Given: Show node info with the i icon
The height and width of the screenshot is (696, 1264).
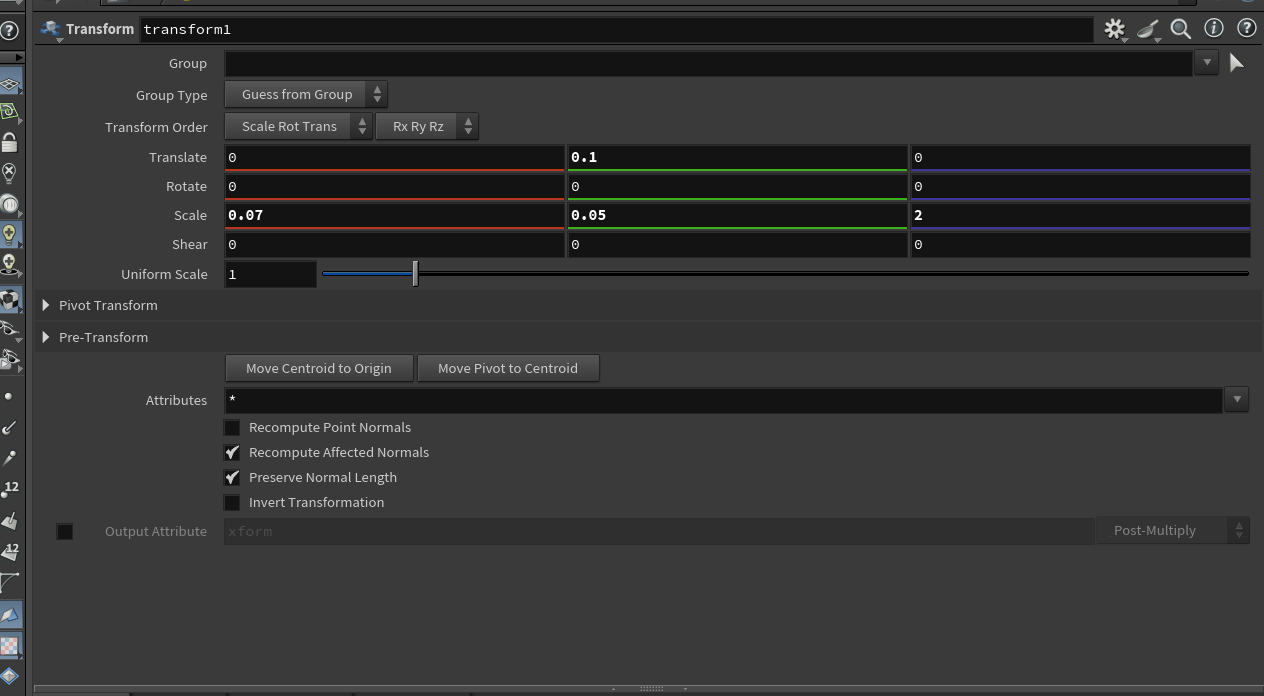Looking at the screenshot, I should [1214, 28].
